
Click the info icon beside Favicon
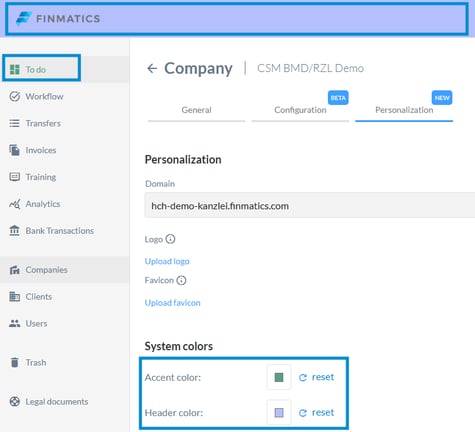(x=181, y=280)
